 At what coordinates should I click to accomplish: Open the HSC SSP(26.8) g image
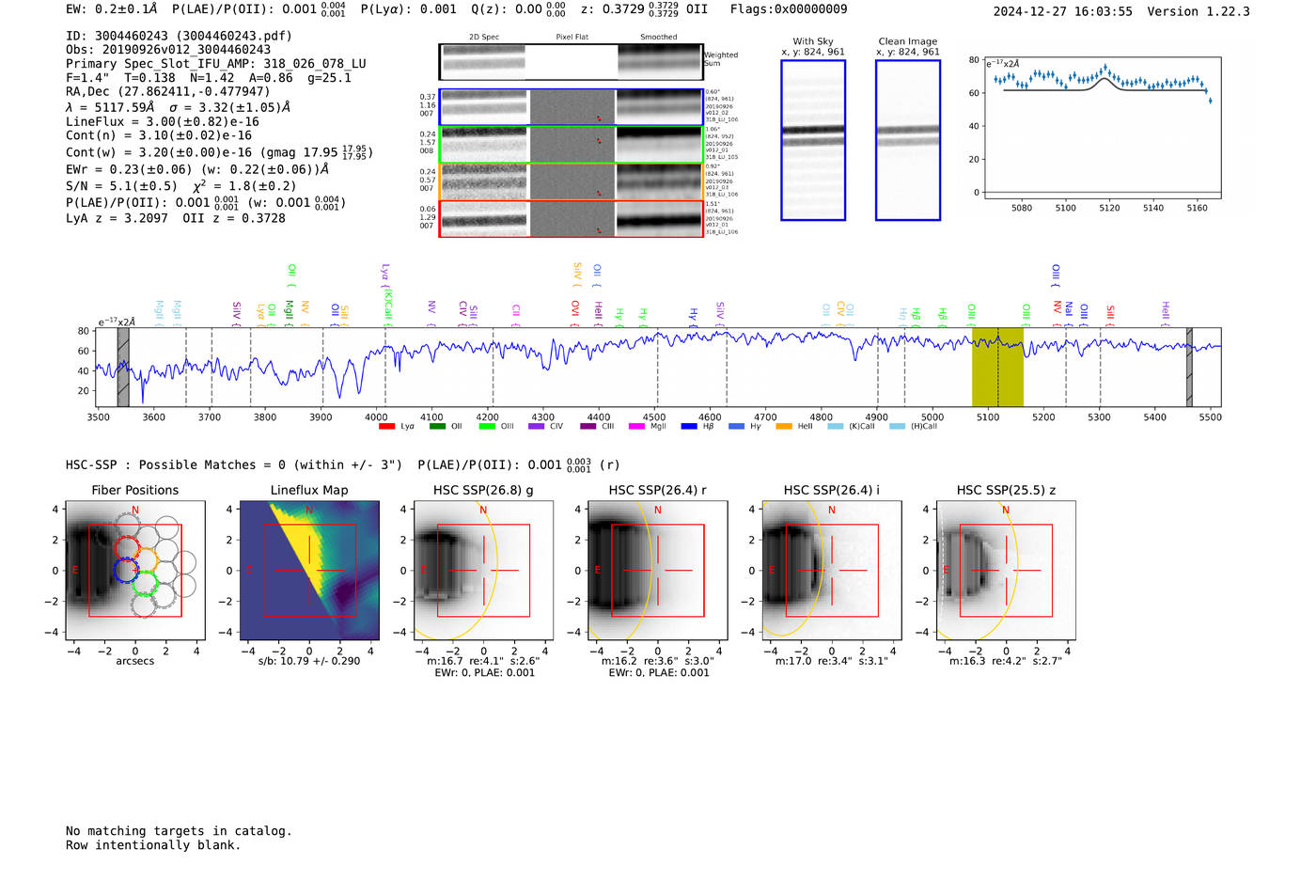483,570
